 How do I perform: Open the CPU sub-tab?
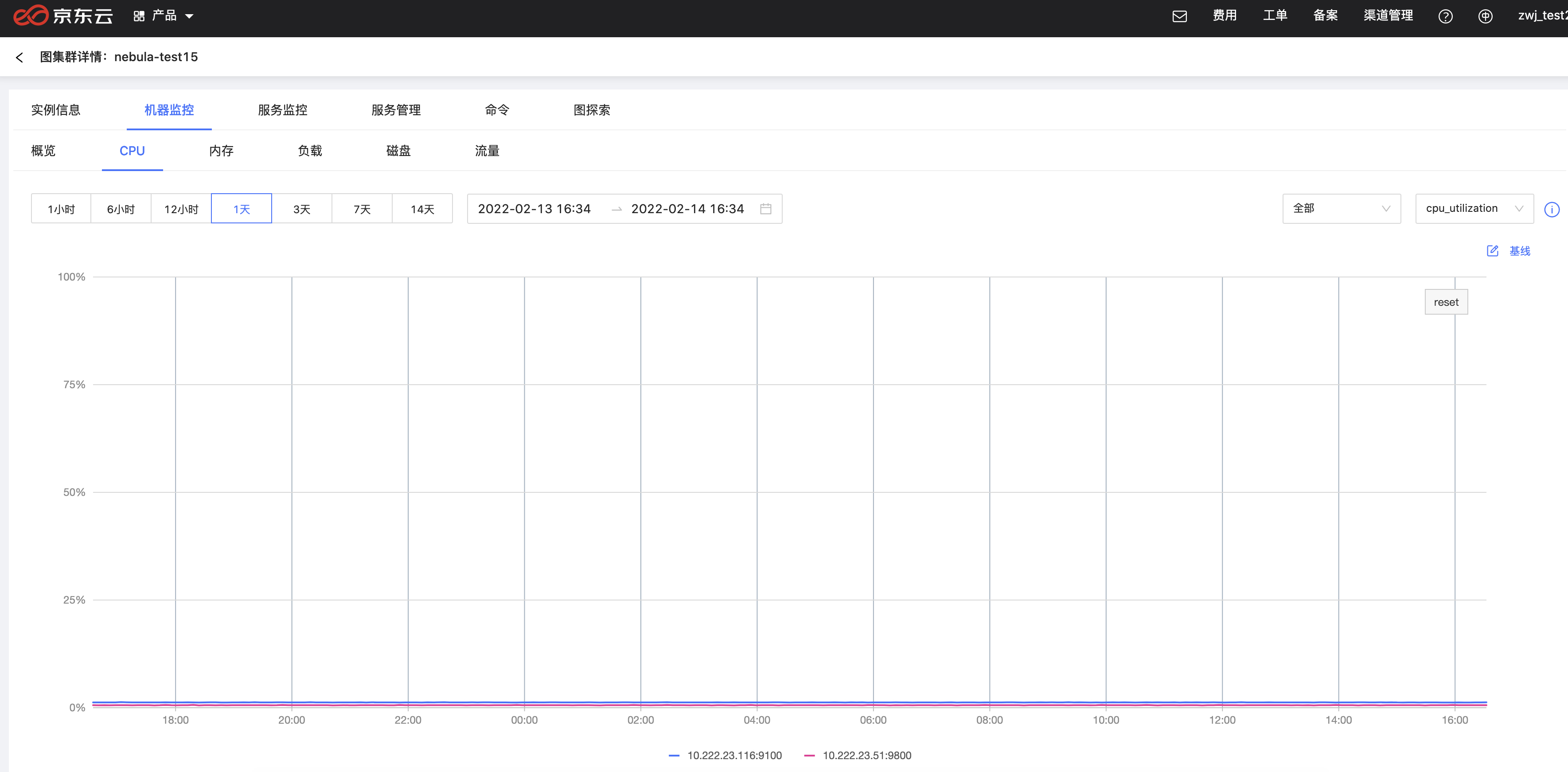(132, 151)
